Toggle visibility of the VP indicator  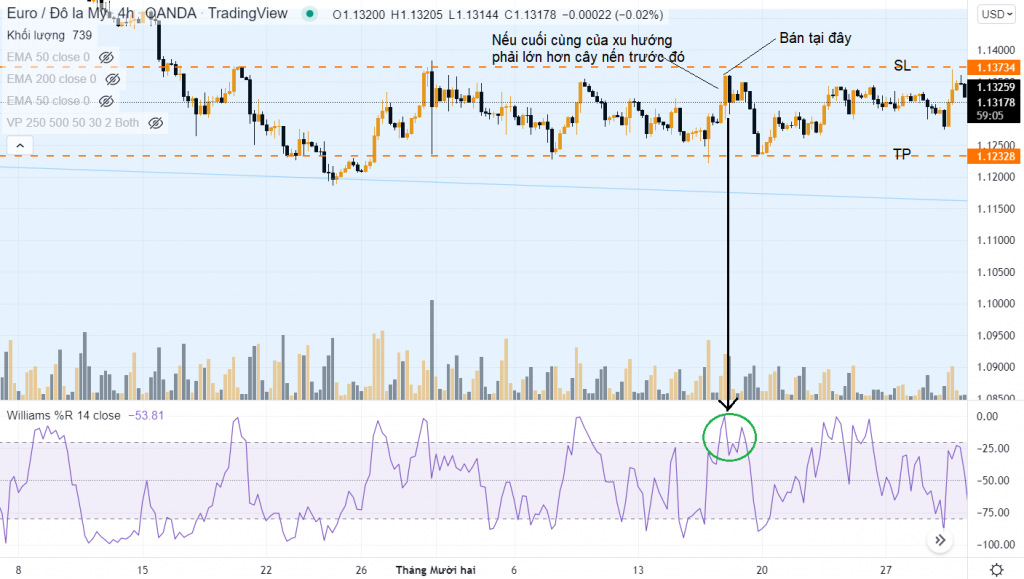click(x=155, y=123)
